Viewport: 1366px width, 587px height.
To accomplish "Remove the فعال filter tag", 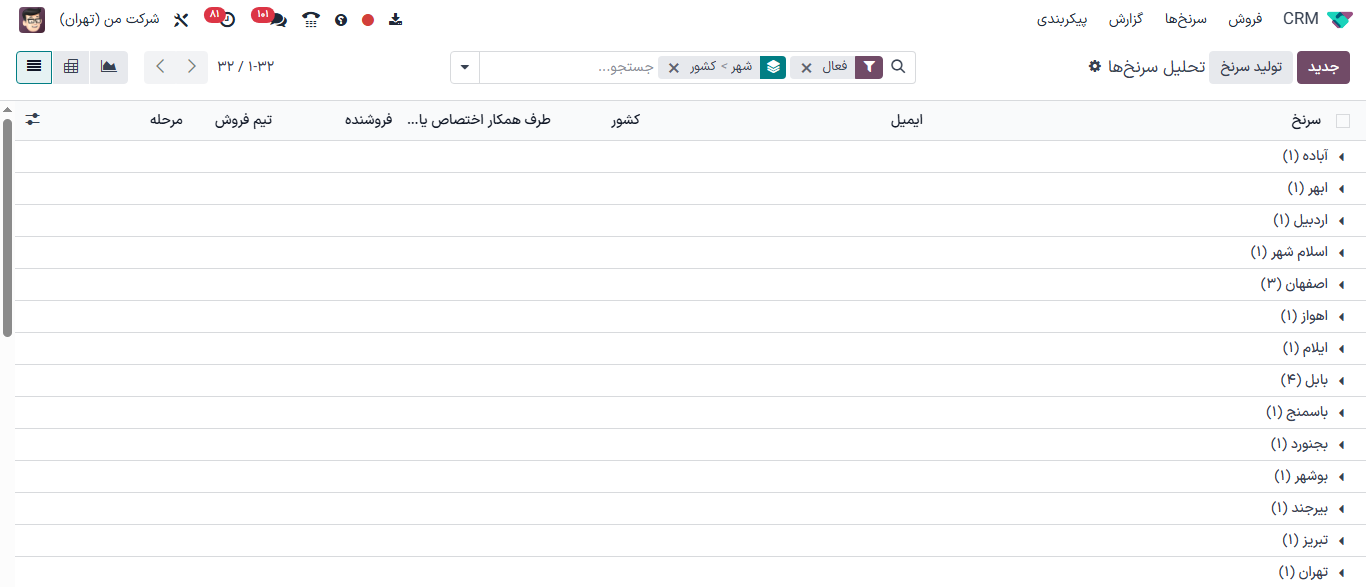I will coord(807,67).
